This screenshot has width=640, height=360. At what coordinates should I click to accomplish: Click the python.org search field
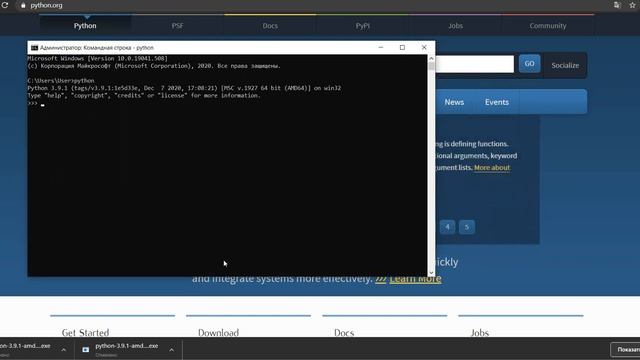[x=475, y=64]
